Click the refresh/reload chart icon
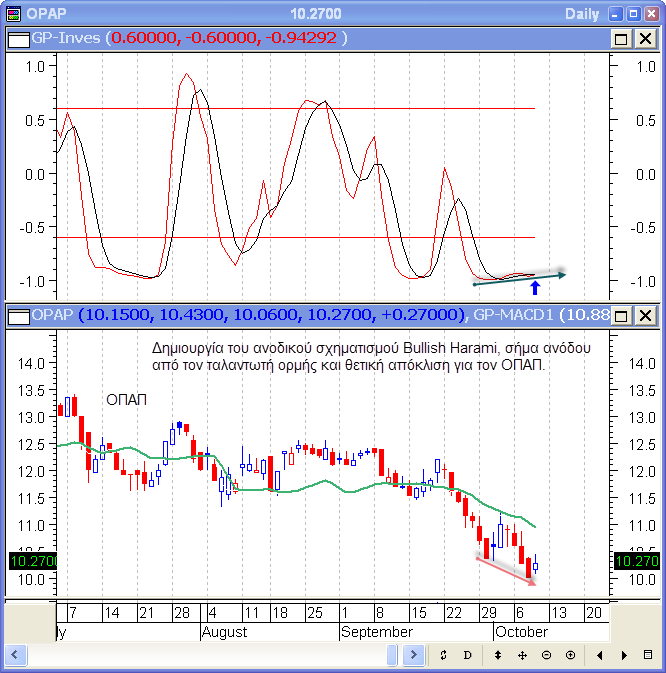 (443, 655)
